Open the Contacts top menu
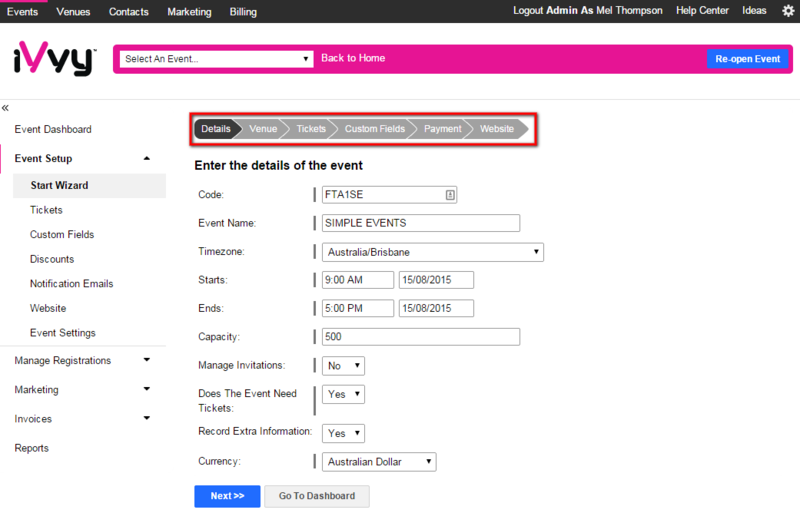Image resolution: width=800 pixels, height=513 pixels. tap(129, 12)
